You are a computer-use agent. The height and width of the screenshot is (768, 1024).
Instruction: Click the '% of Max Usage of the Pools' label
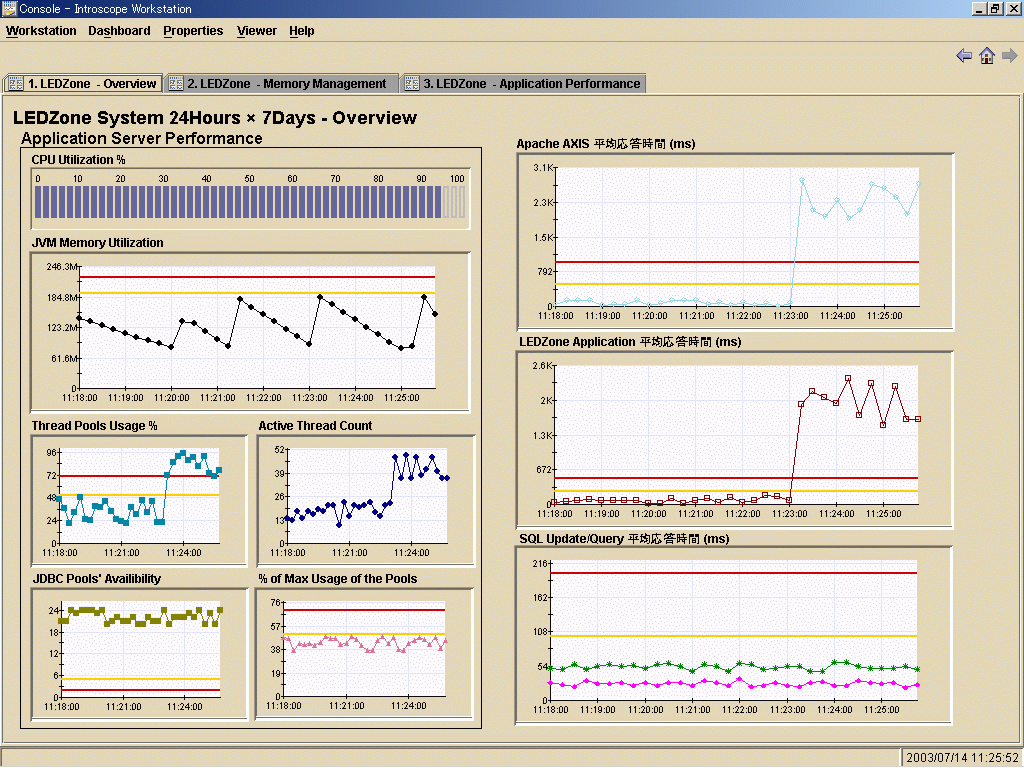point(338,579)
